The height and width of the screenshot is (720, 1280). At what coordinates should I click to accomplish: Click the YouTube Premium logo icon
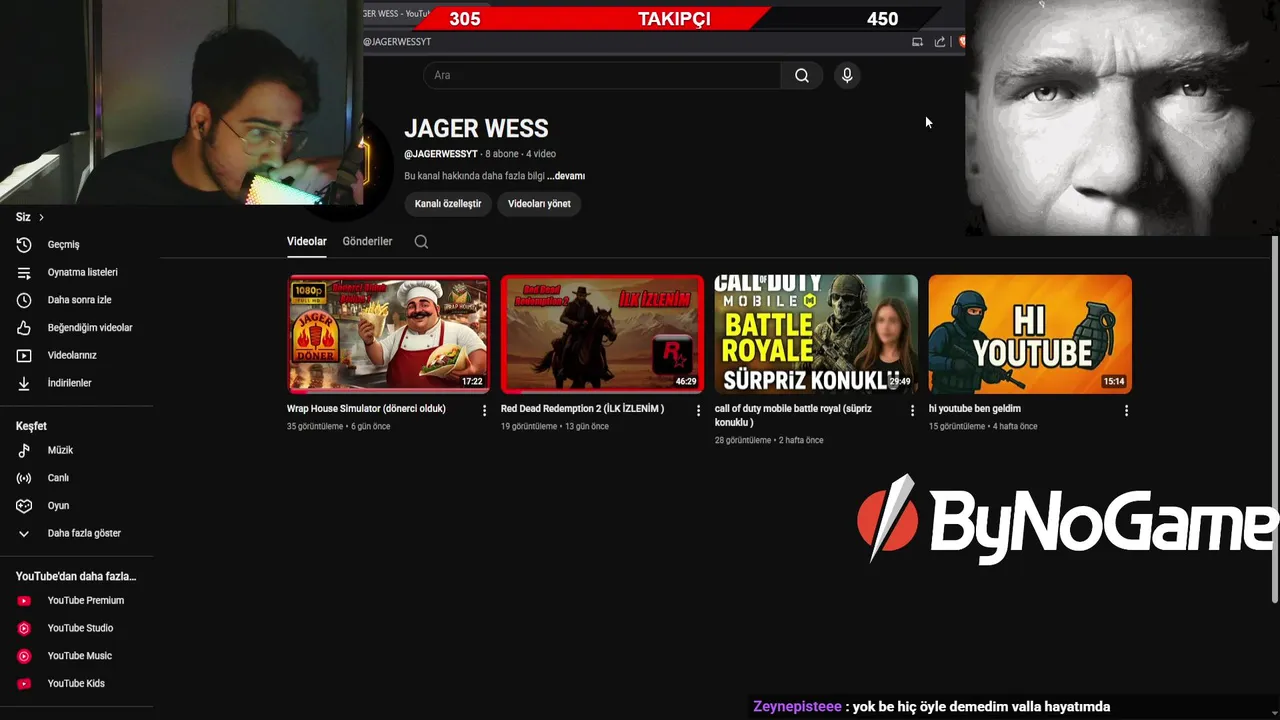coord(24,600)
